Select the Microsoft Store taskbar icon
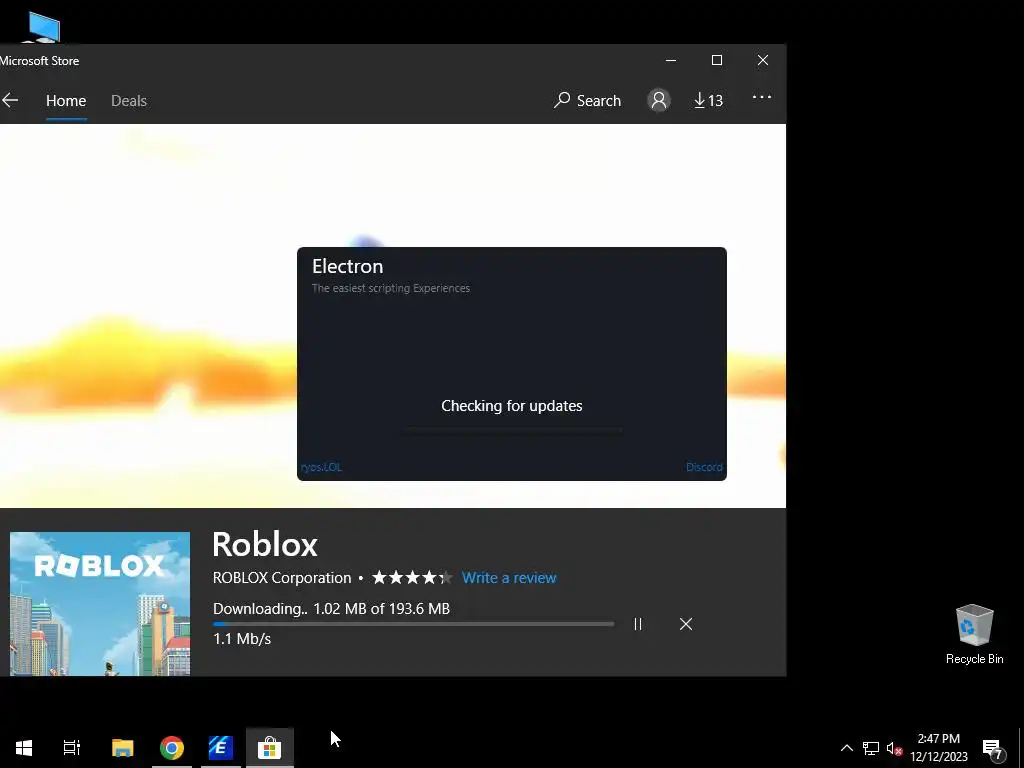Image resolution: width=1024 pixels, height=768 pixels. pyautogui.click(x=270, y=748)
